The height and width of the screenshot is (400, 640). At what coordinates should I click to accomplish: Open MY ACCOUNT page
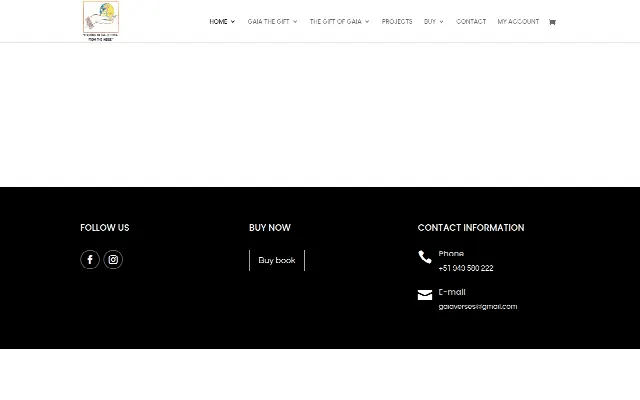518,22
